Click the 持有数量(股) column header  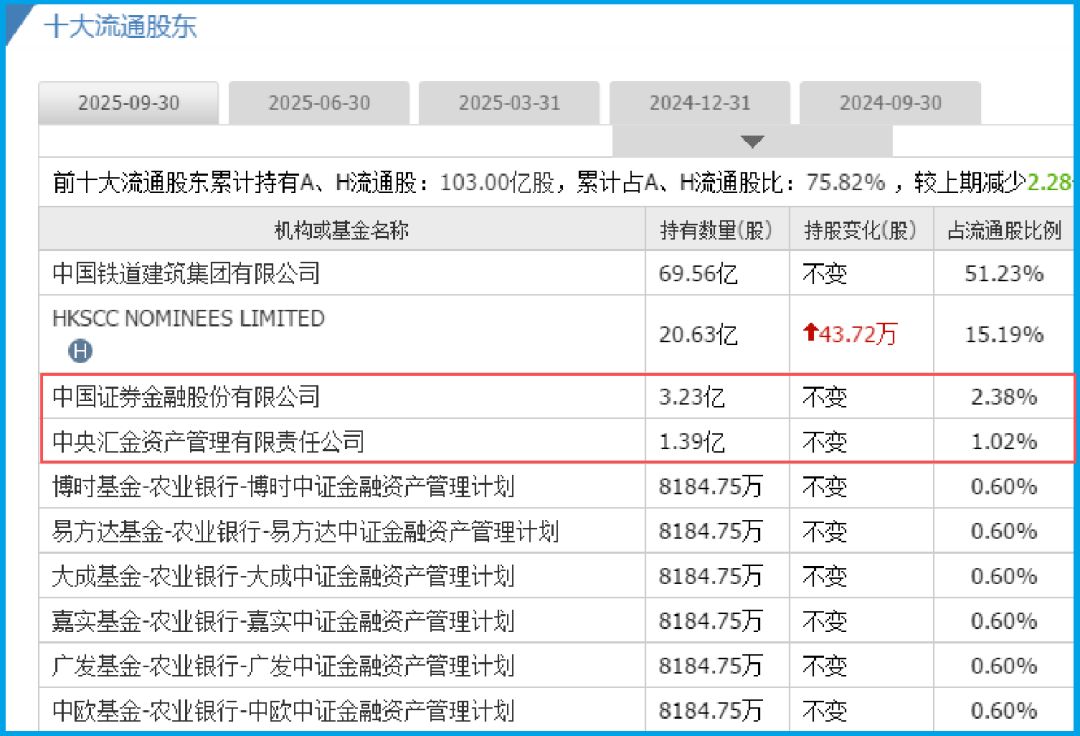pos(716,230)
